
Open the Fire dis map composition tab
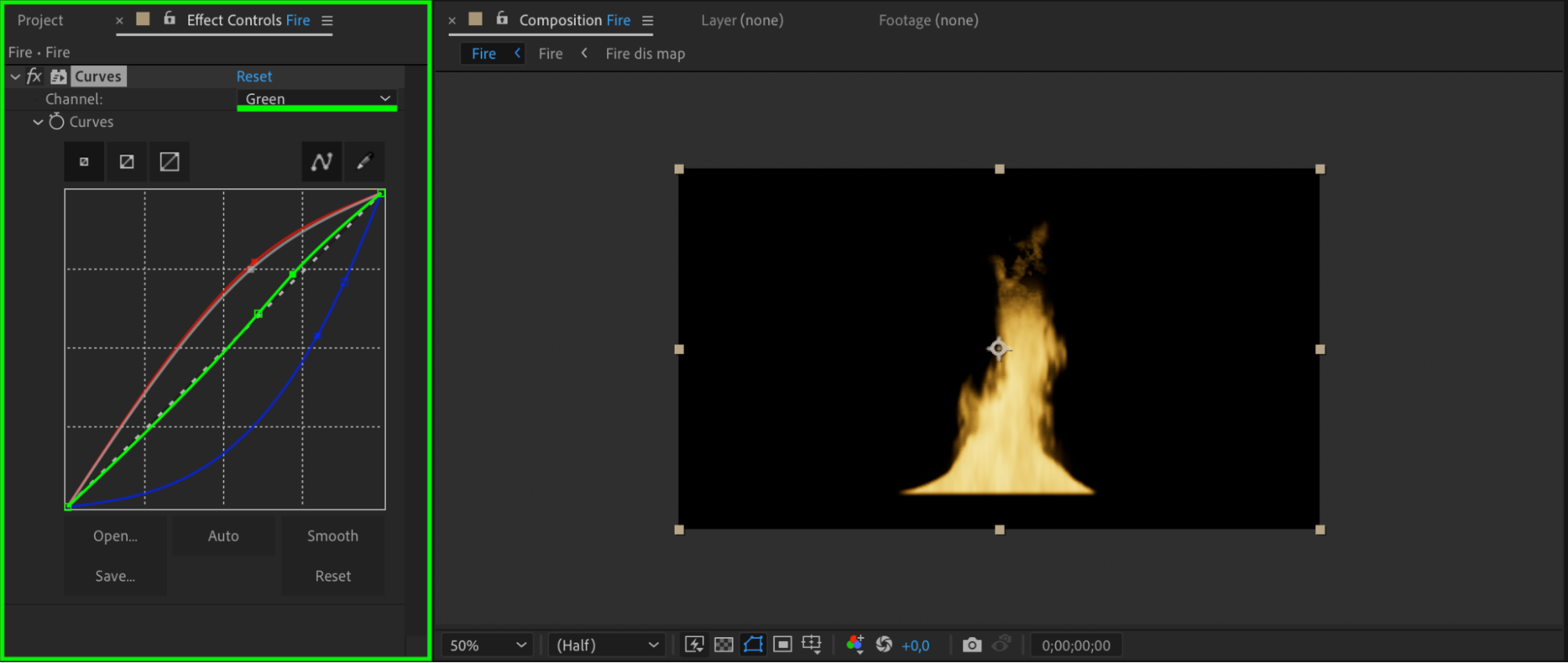[645, 53]
